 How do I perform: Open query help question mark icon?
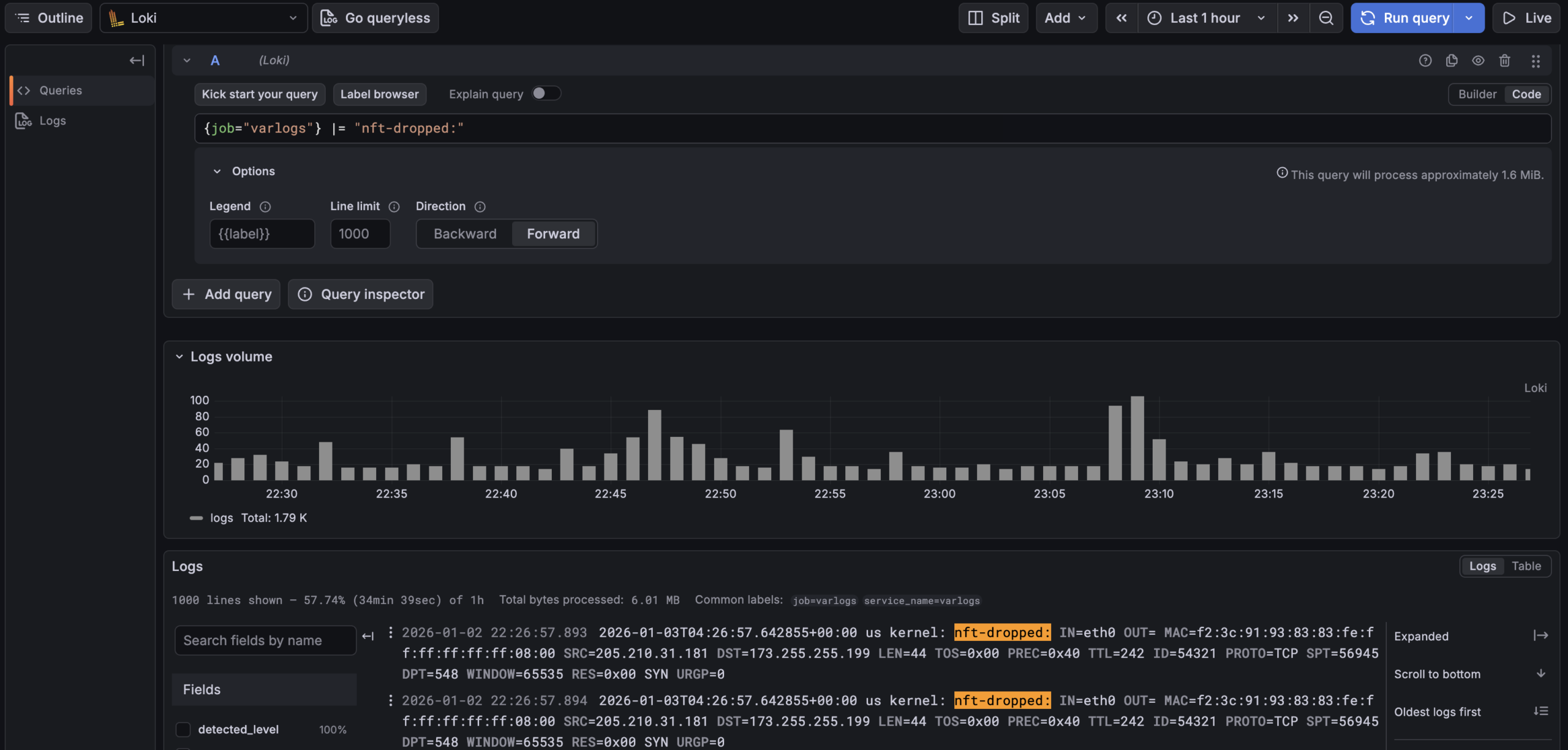pyautogui.click(x=1425, y=61)
